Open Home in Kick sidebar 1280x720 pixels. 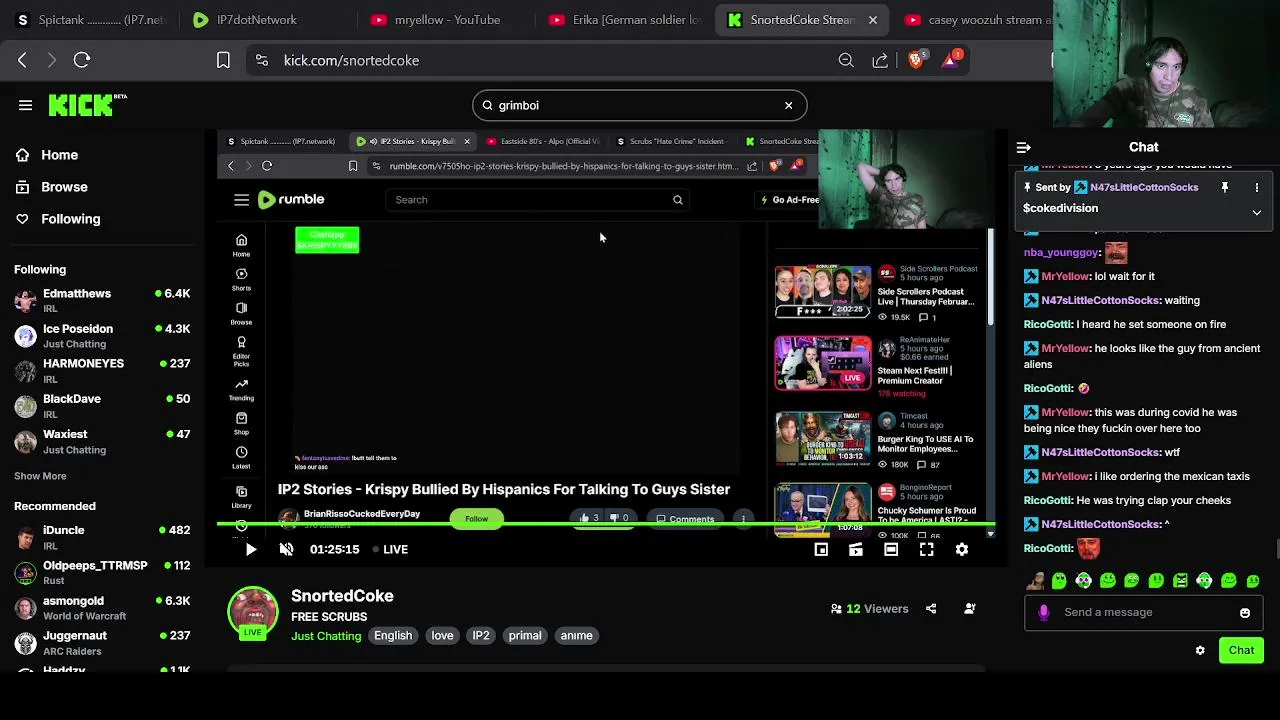point(47,155)
